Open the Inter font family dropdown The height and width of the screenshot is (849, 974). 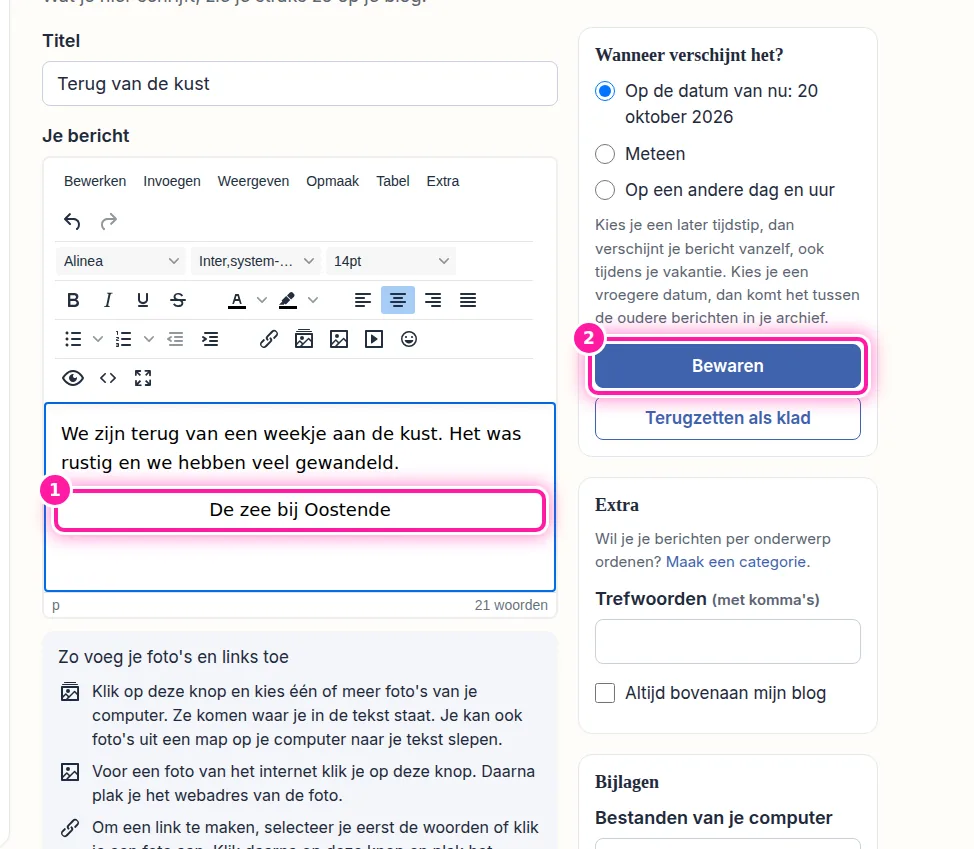pos(256,261)
